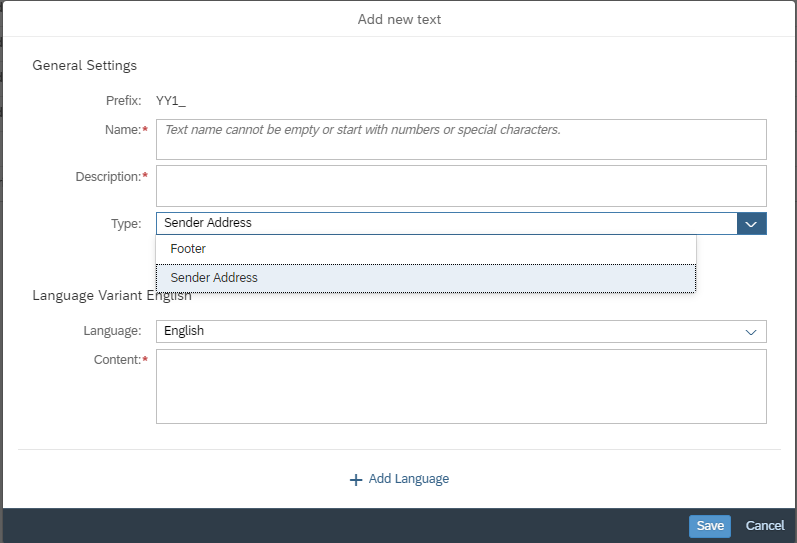Focus the Description text area

coord(461,186)
